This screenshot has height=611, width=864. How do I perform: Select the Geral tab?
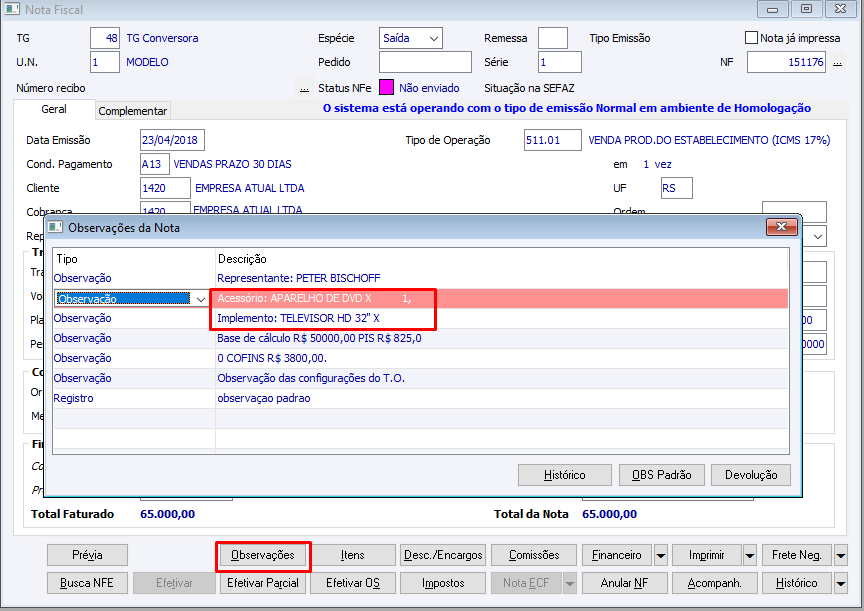(x=54, y=109)
